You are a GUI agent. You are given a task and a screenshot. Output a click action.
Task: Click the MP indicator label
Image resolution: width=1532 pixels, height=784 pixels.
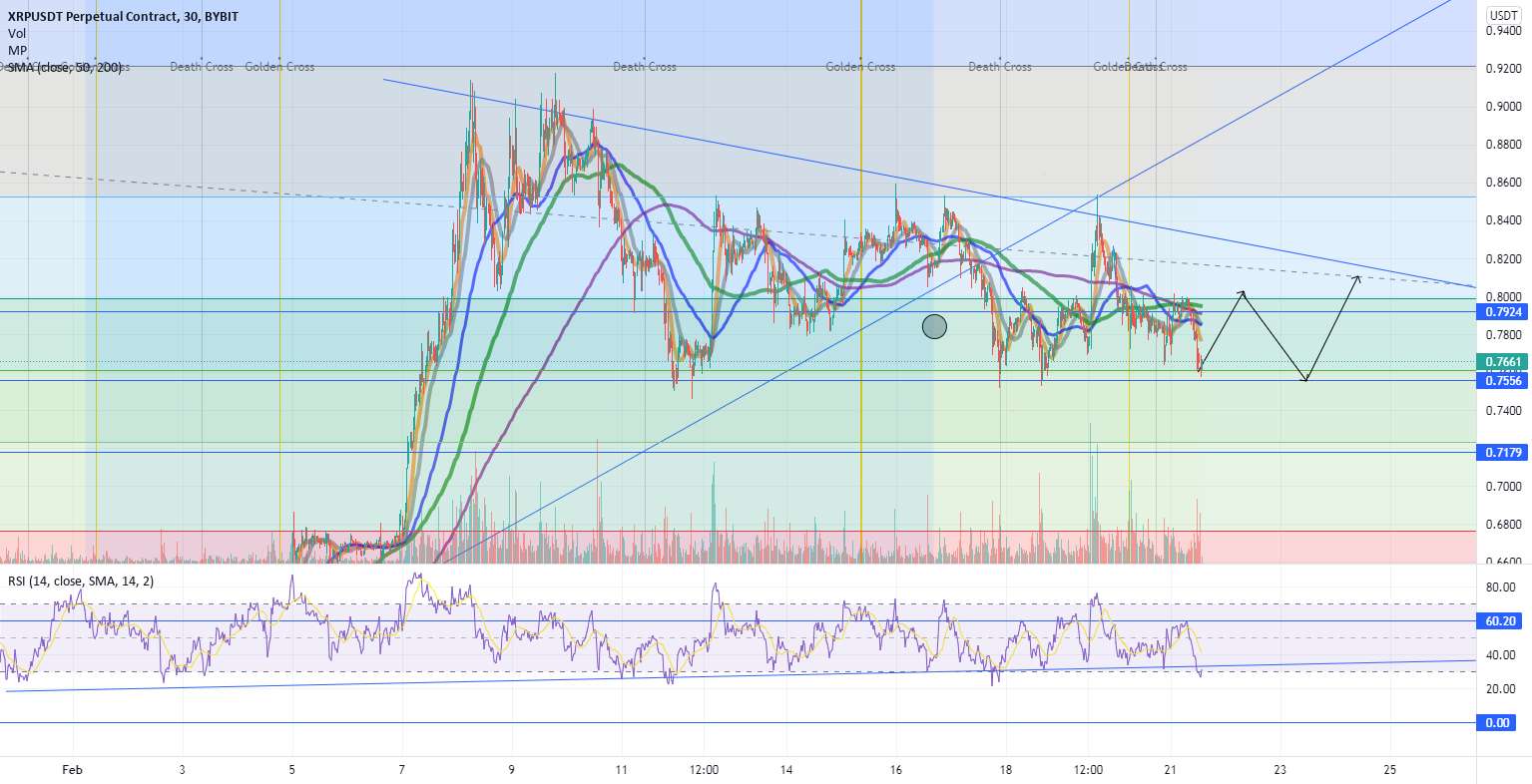point(17,50)
